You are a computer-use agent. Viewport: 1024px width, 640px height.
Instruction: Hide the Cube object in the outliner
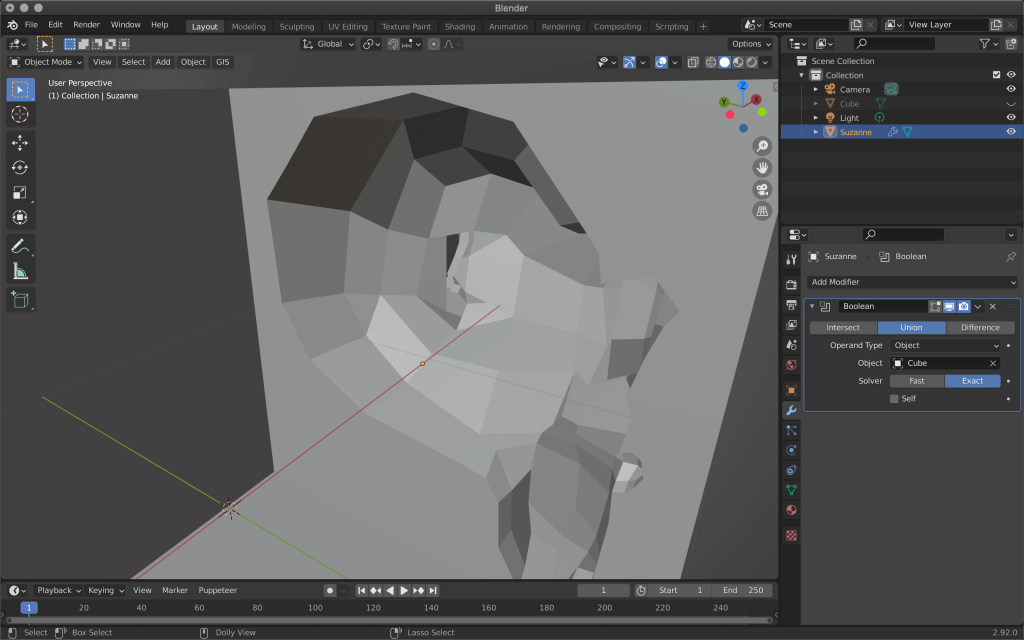(1012, 103)
